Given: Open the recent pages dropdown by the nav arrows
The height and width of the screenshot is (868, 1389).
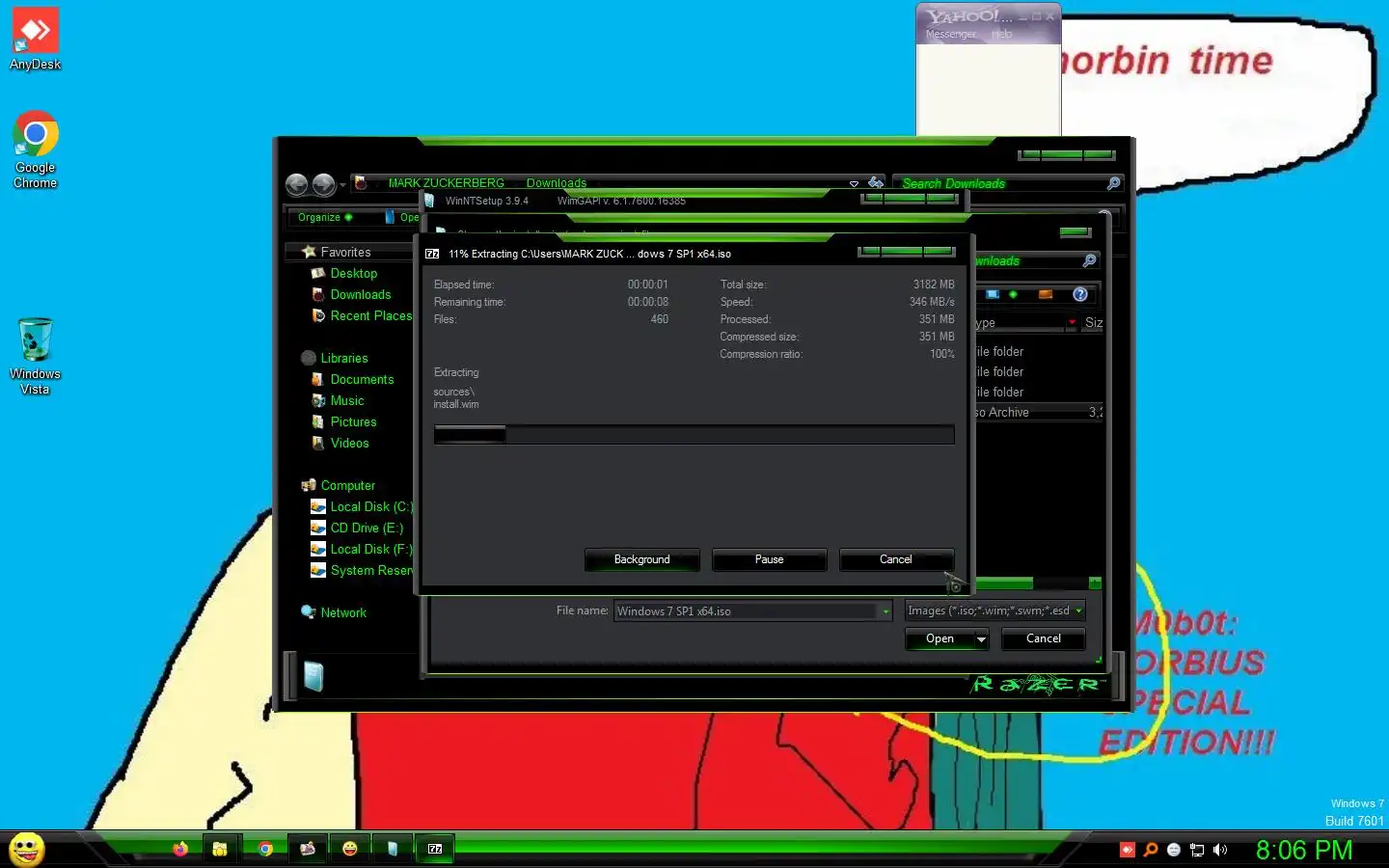Looking at the screenshot, I should point(342,185).
